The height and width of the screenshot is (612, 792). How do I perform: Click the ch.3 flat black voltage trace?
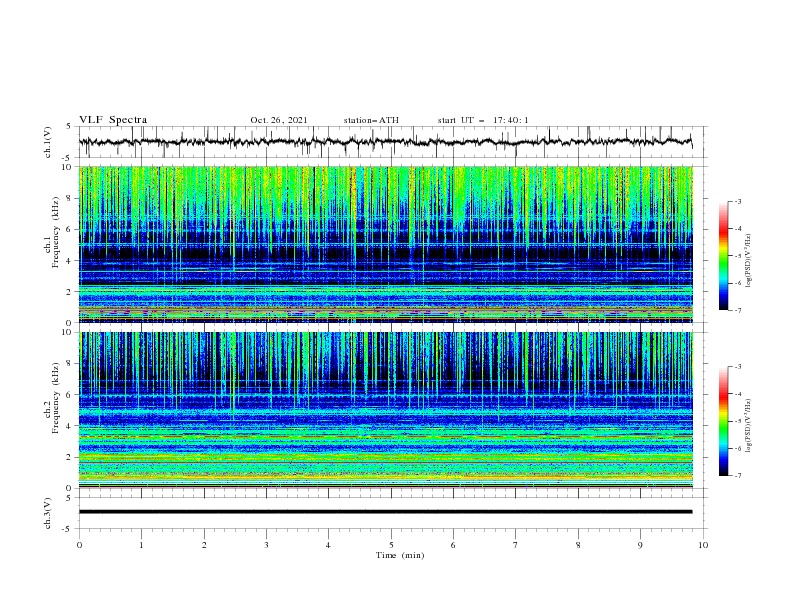[x=386, y=512]
